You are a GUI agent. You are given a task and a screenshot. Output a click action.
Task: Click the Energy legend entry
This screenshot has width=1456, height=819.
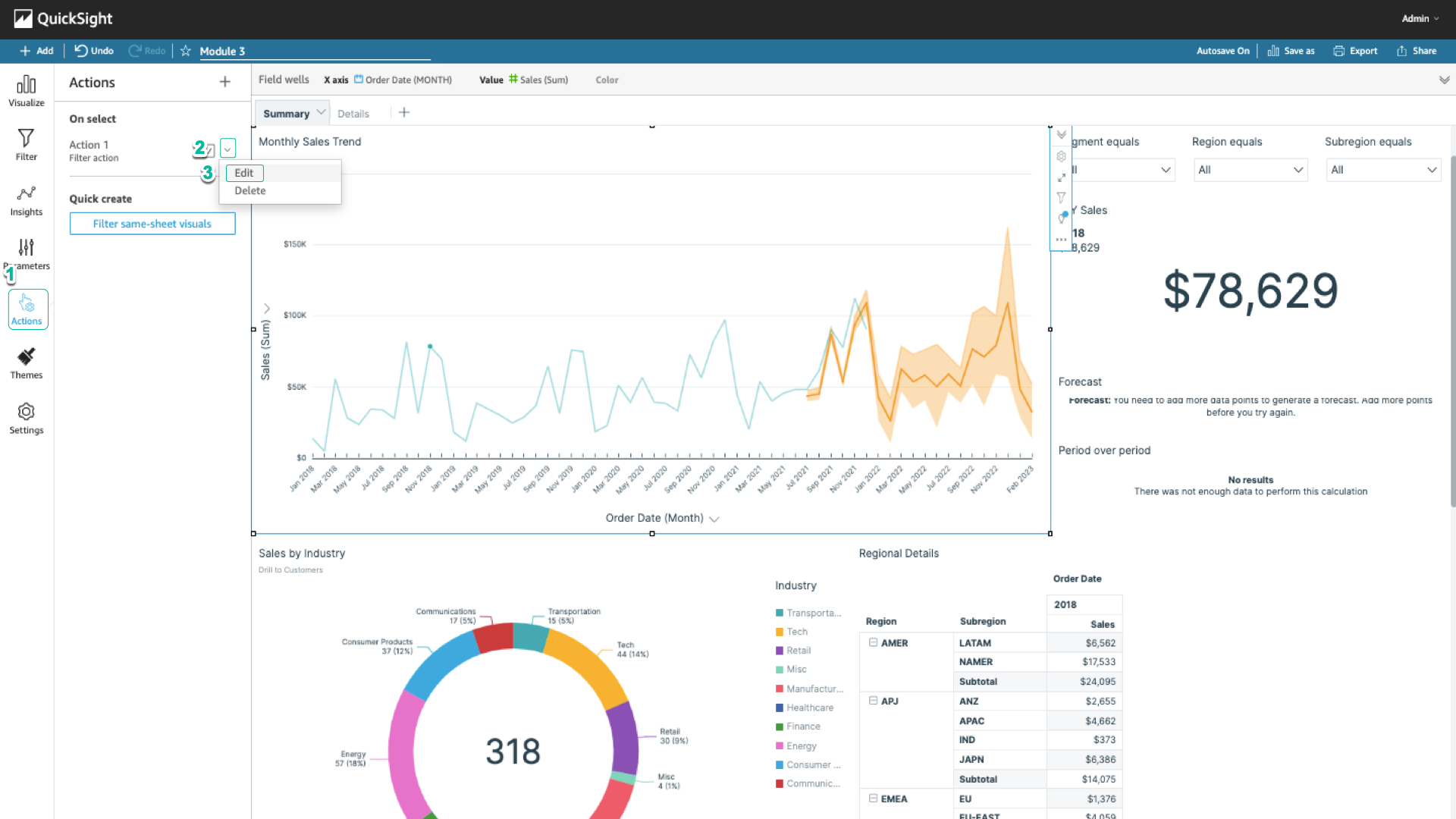796,746
